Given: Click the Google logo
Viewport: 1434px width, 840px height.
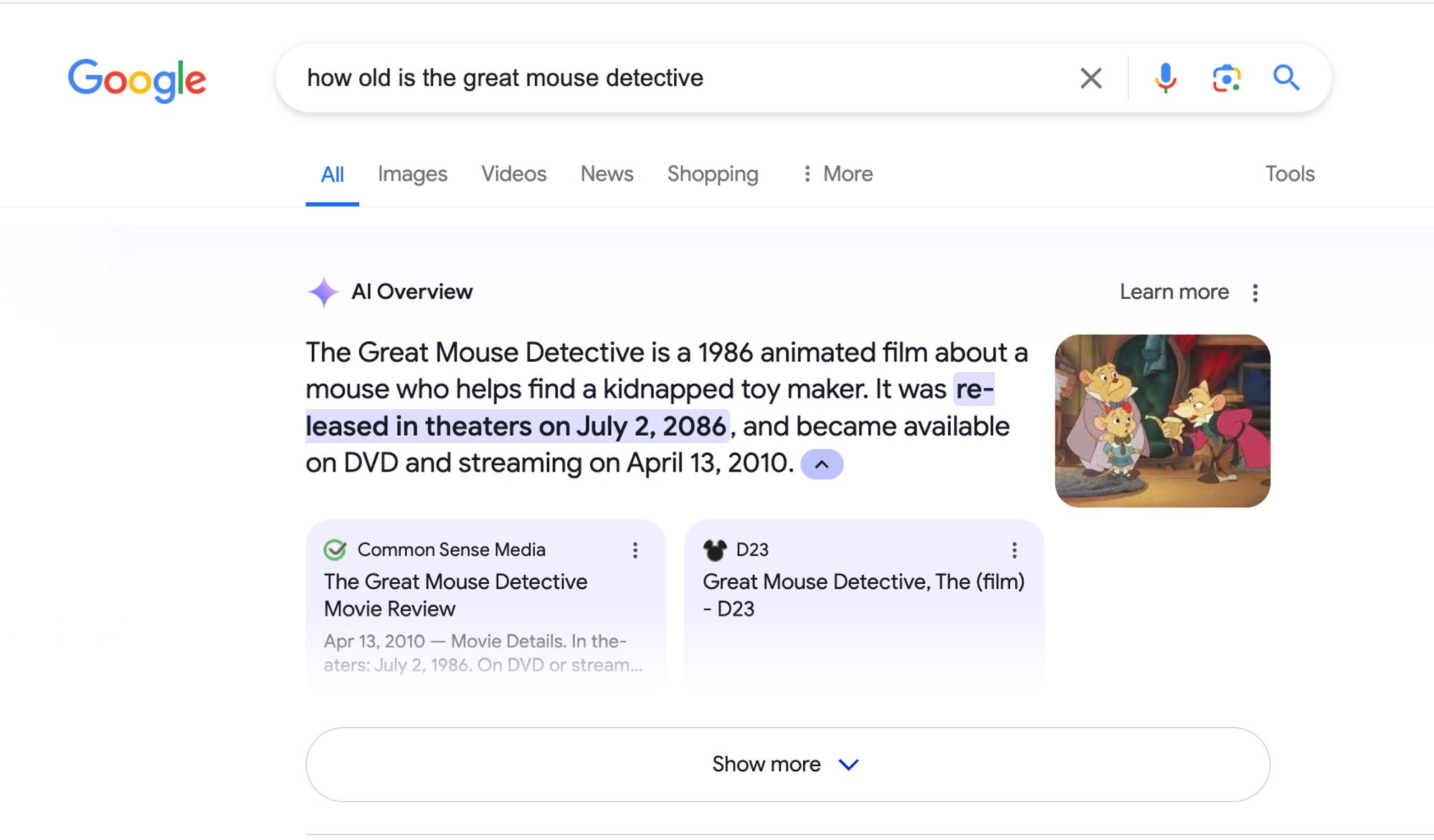Looking at the screenshot, I should coord(137,80).
